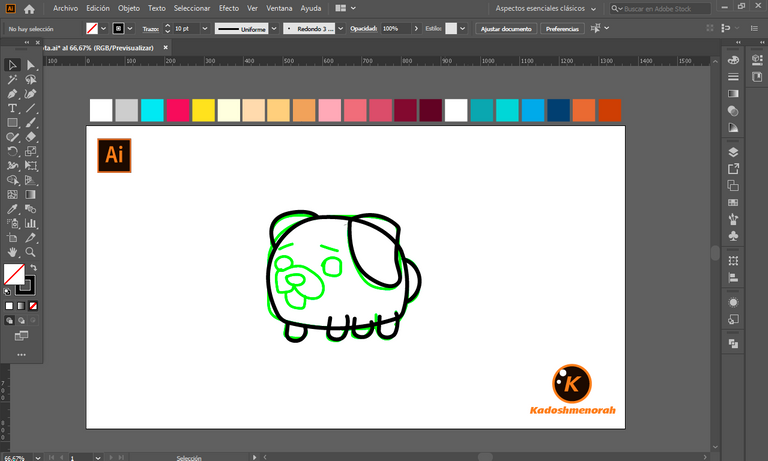Viewport: 768px width, 461px height.
Task: Set paint mode to None
Action: [33, 306]
